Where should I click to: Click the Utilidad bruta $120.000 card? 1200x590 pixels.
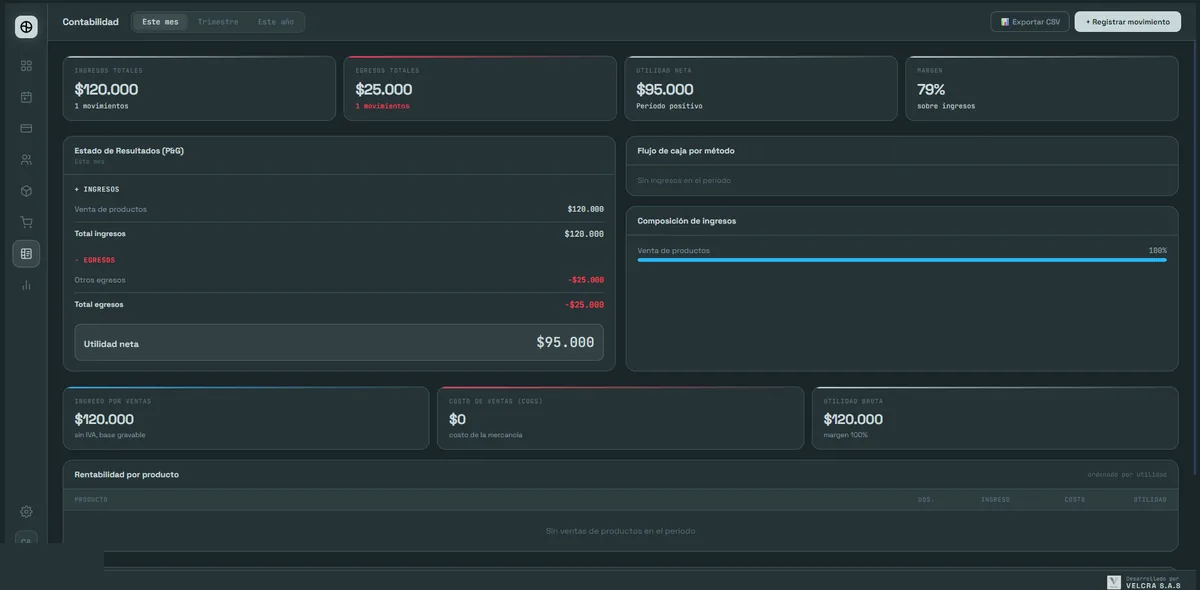tap(995, 418)
